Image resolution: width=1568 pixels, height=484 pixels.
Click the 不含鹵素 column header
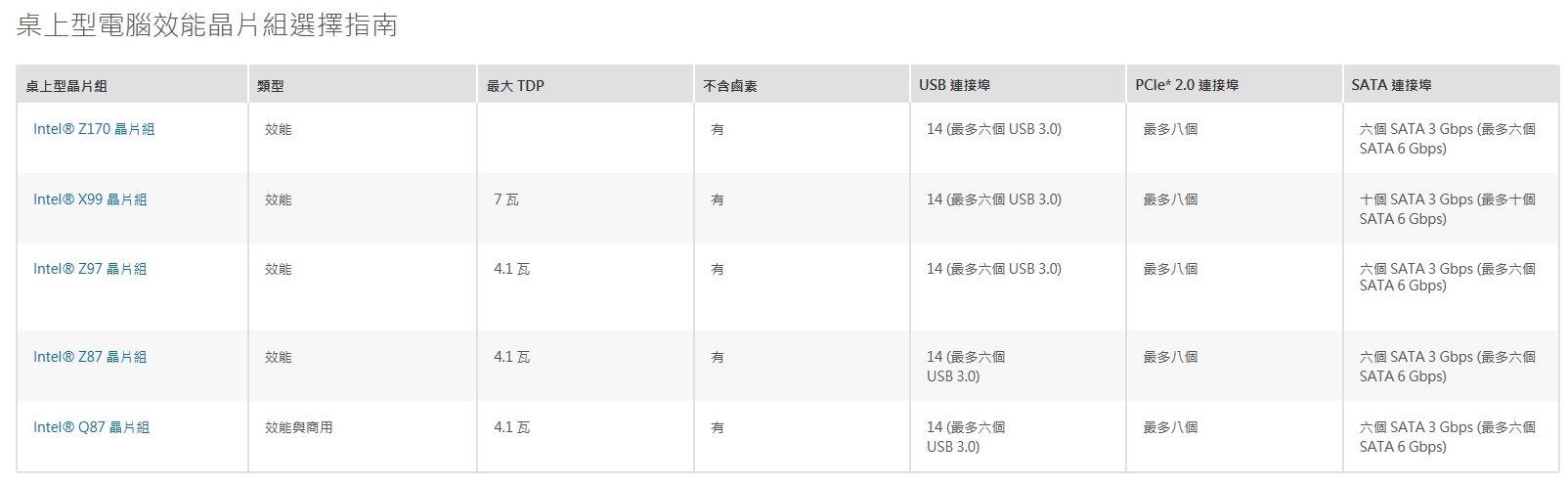coord(730,86)
